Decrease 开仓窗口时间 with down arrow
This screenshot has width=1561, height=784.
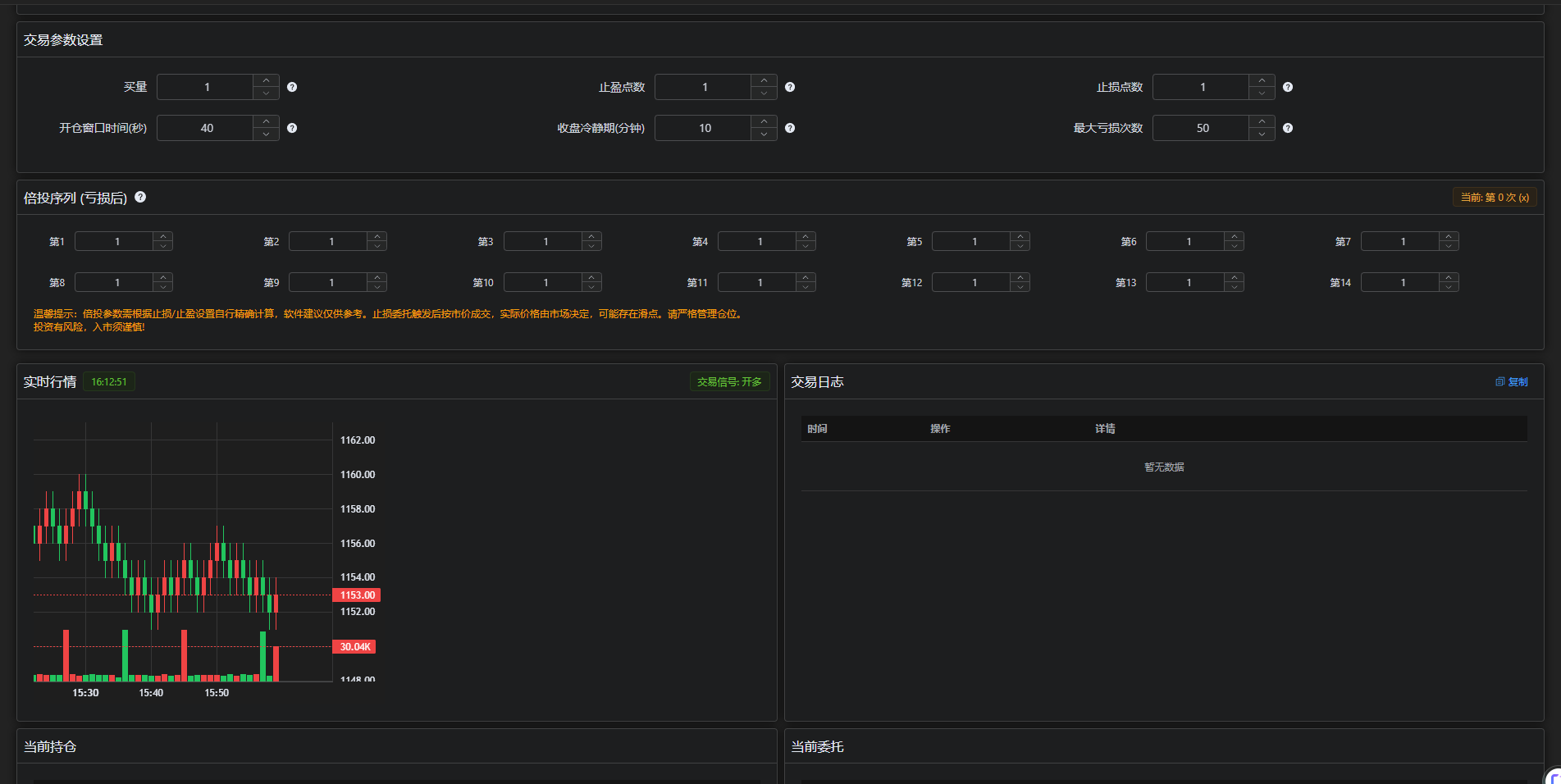[x=266, y=134]
